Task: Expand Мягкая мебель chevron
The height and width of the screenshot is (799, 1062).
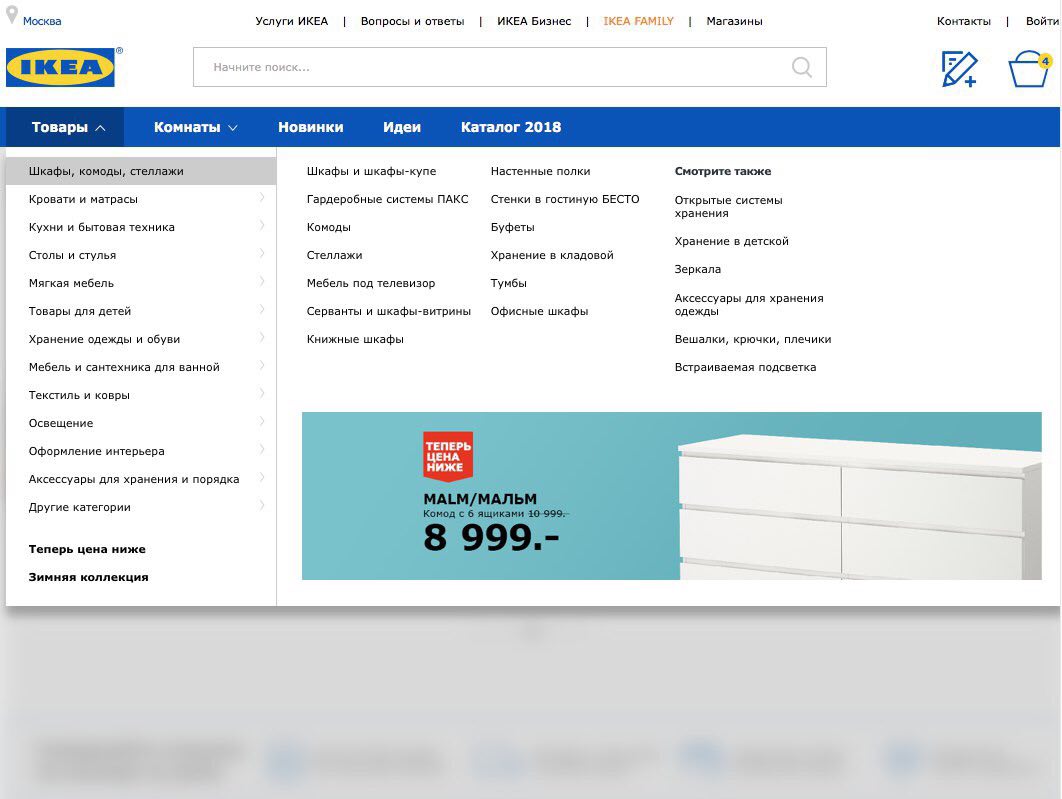Action: [x=262, y=282]
